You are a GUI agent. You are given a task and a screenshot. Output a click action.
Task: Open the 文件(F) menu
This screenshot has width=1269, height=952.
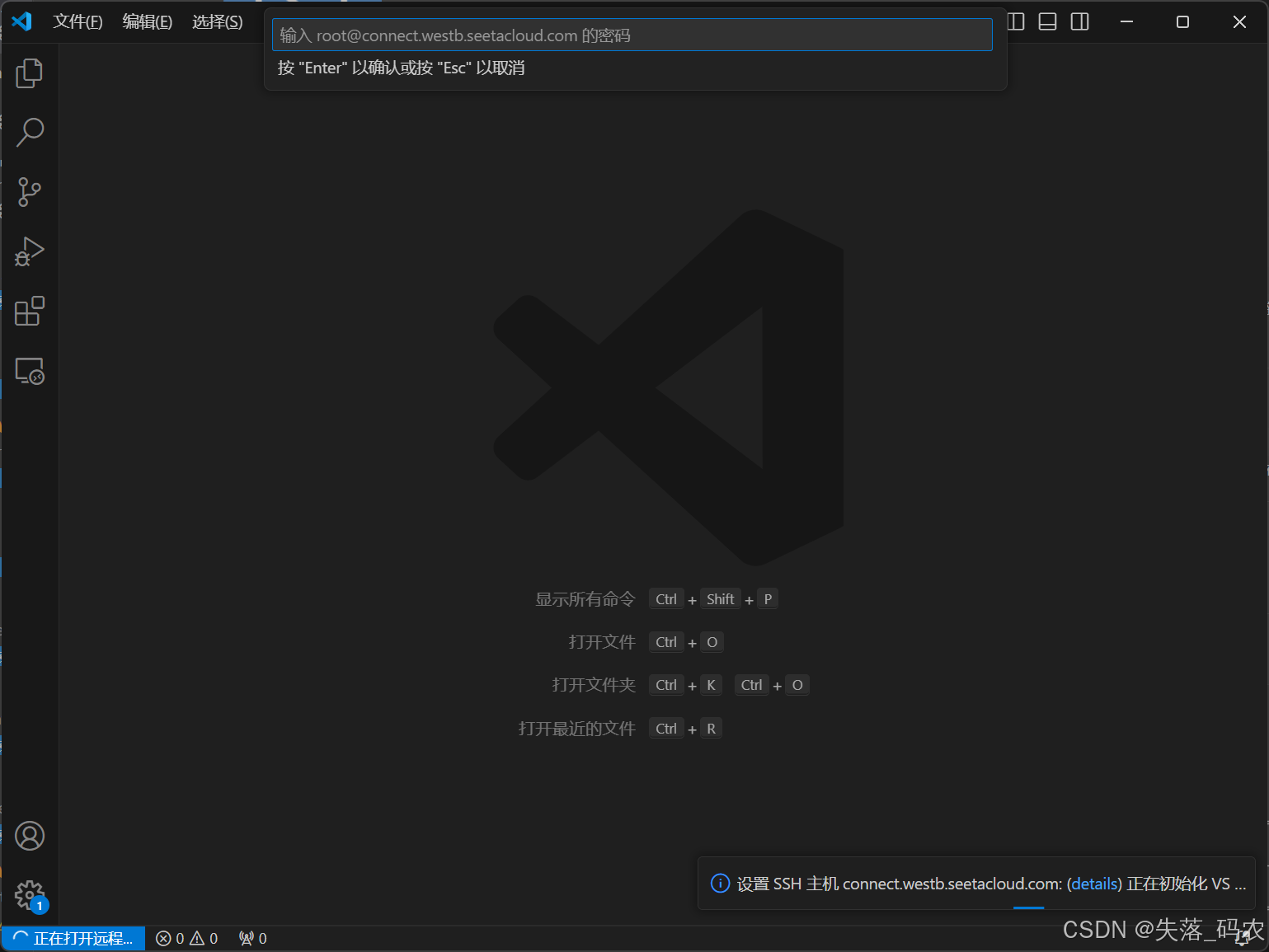(78, 21)
